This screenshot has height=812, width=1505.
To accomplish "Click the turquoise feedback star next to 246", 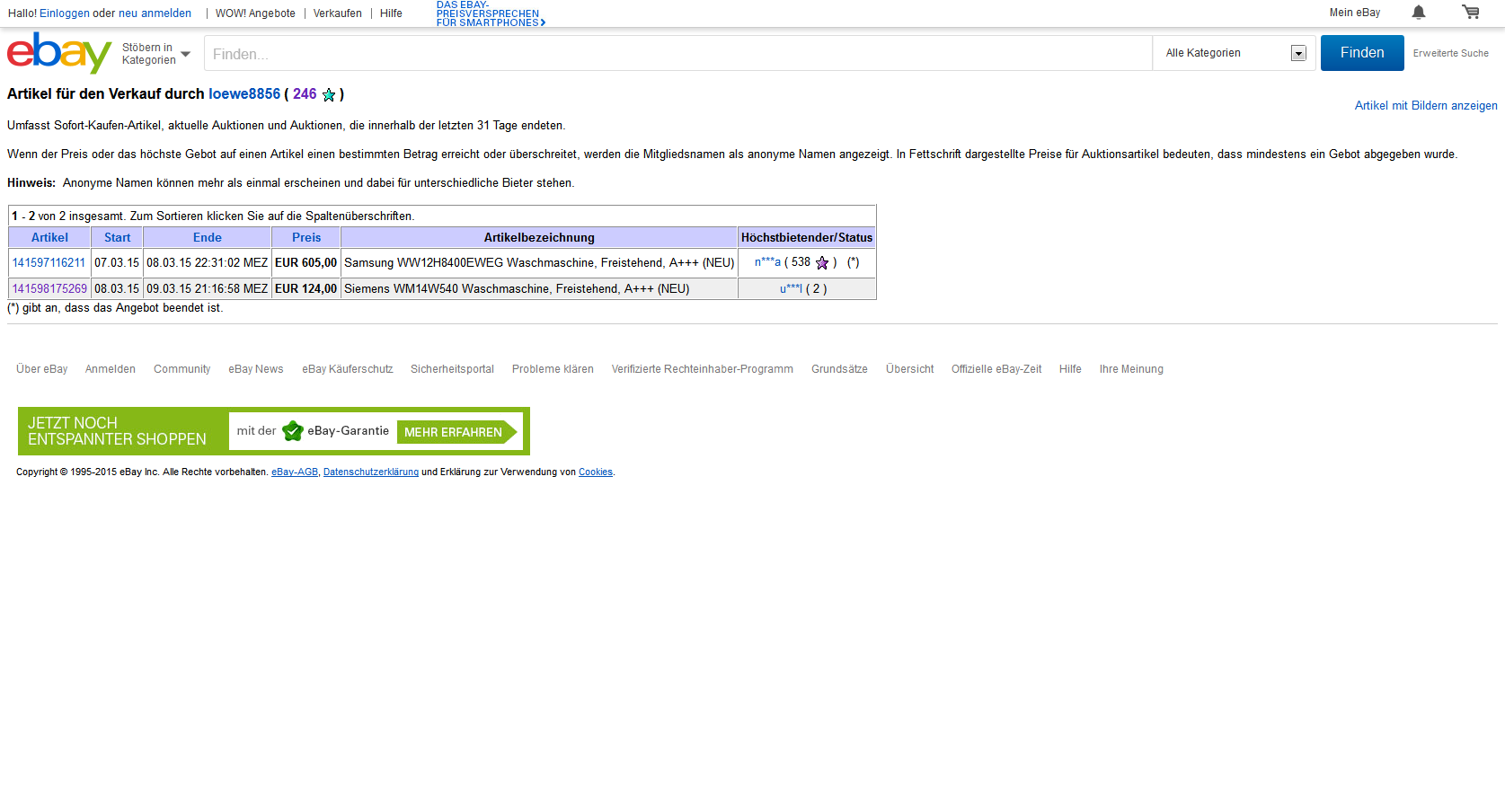I will 329,95.
